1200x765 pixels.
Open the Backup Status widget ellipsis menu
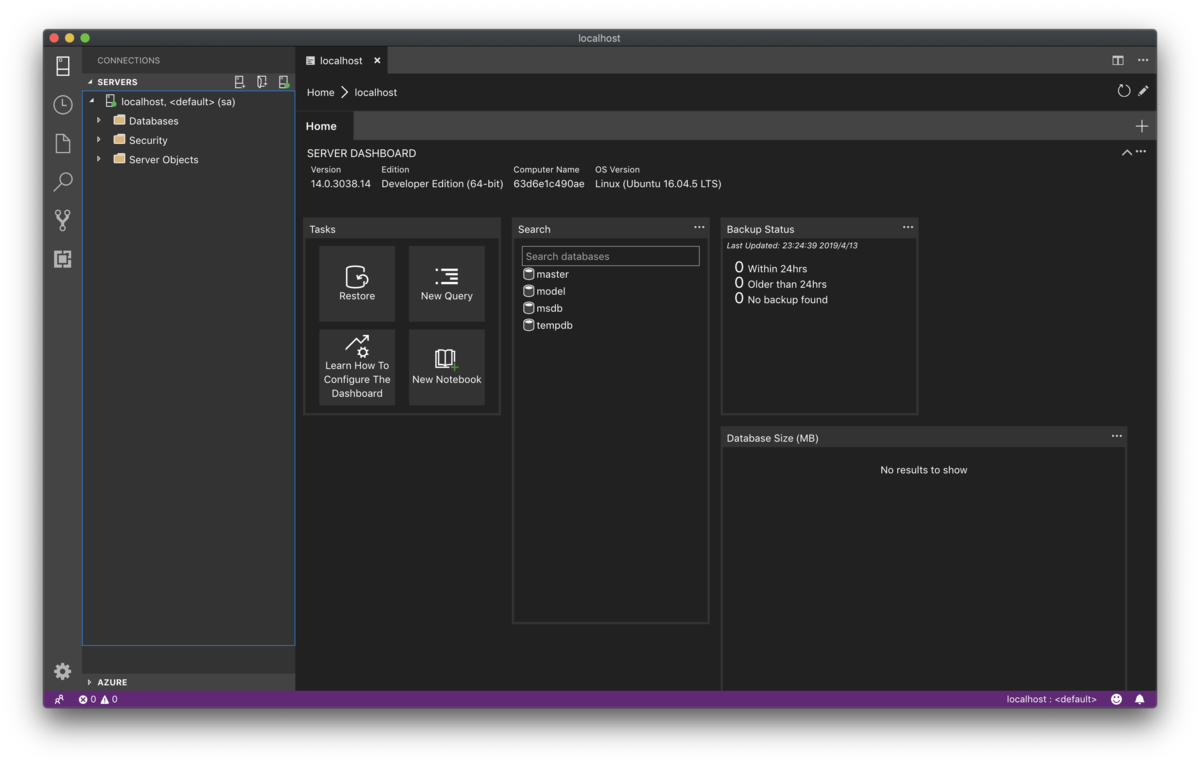pos(908,228)
